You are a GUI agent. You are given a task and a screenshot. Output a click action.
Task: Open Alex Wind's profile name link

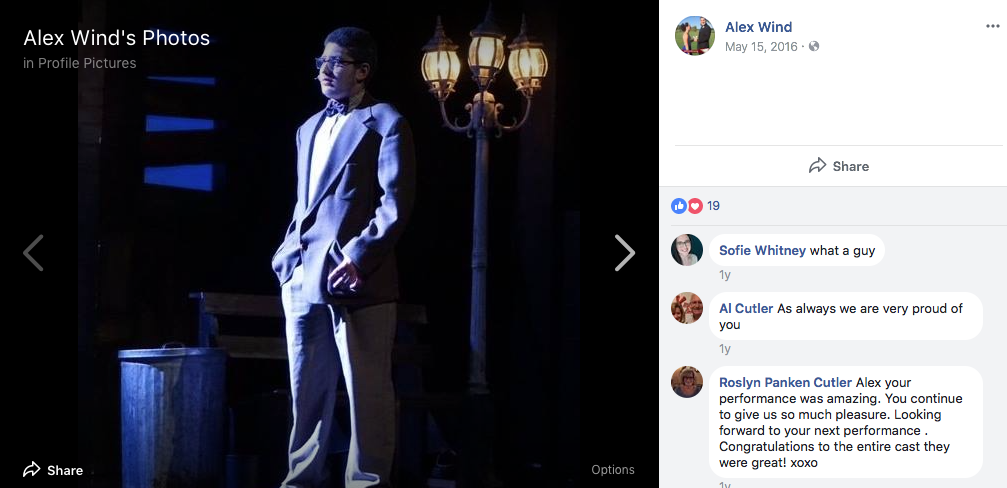point(758,27)
